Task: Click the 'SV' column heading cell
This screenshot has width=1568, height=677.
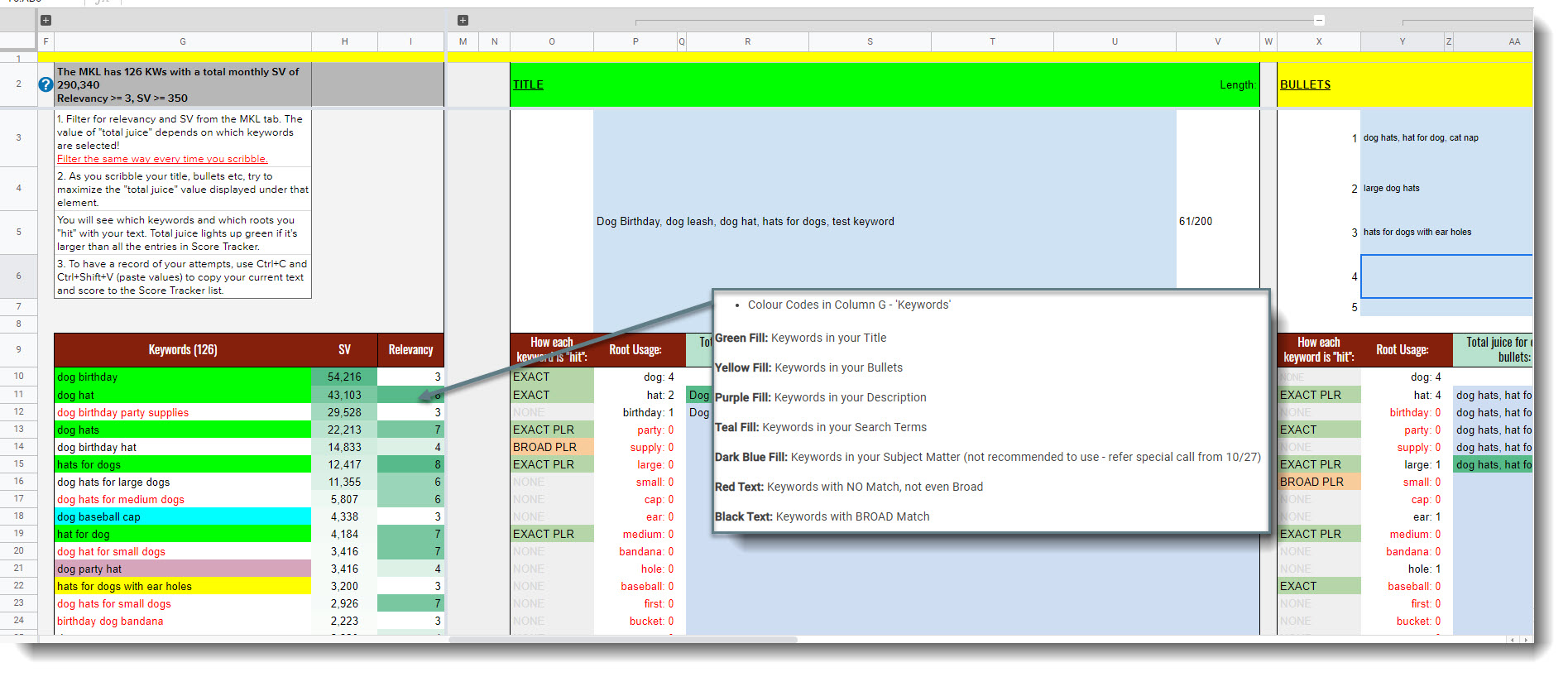Action: coord(344,350)
